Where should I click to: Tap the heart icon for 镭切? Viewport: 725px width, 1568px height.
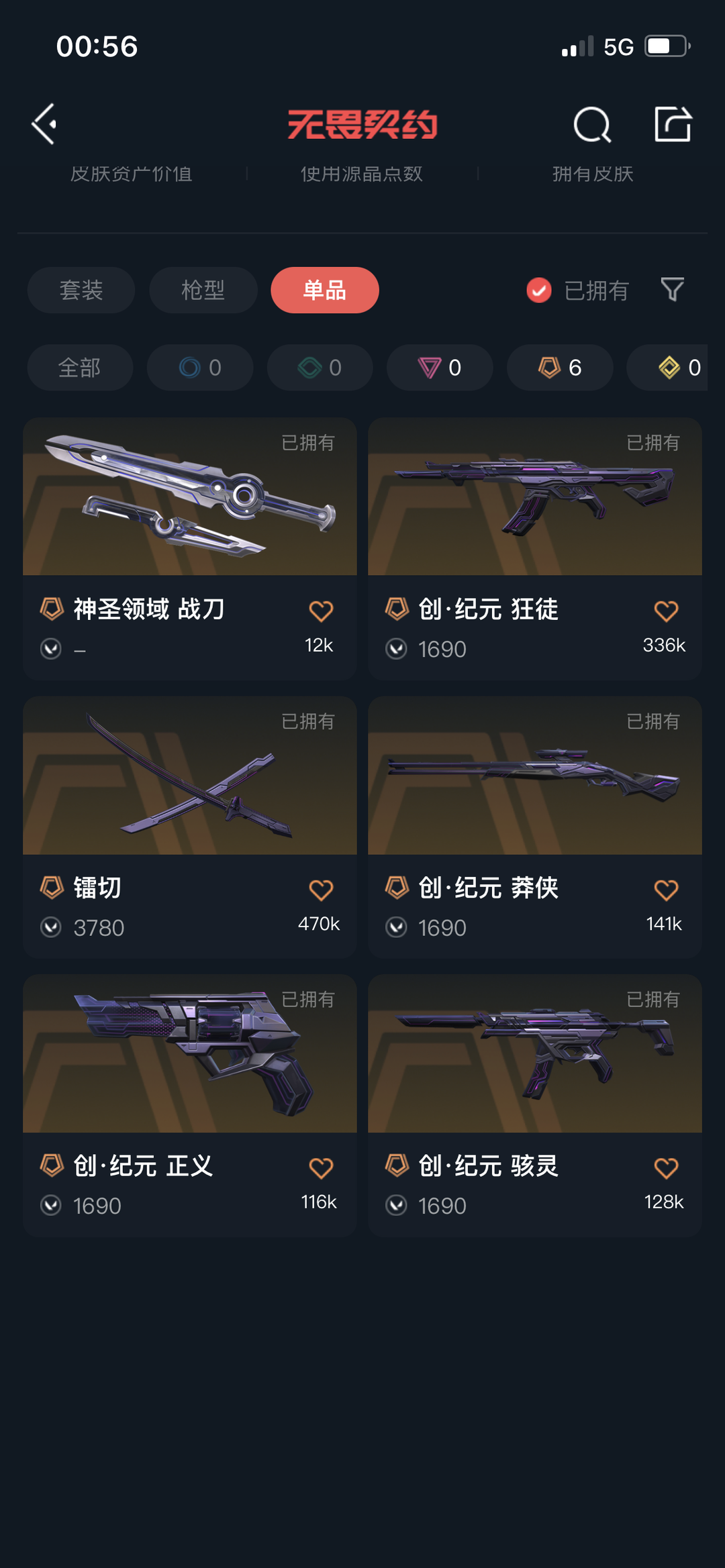(x=321, y=890)
